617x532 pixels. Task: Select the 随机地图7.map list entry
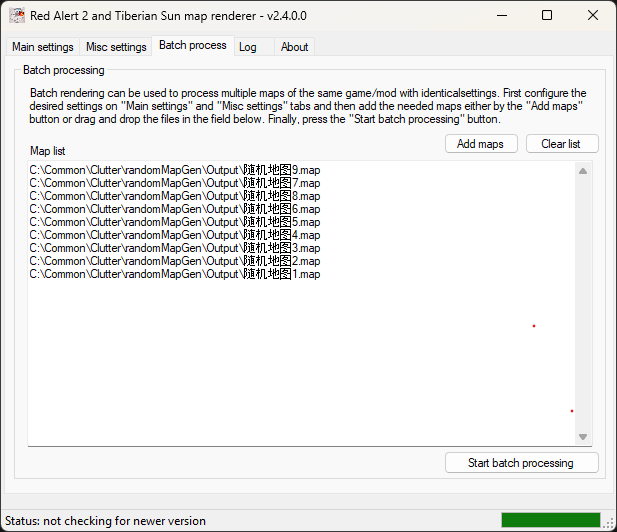coord(175,183)
